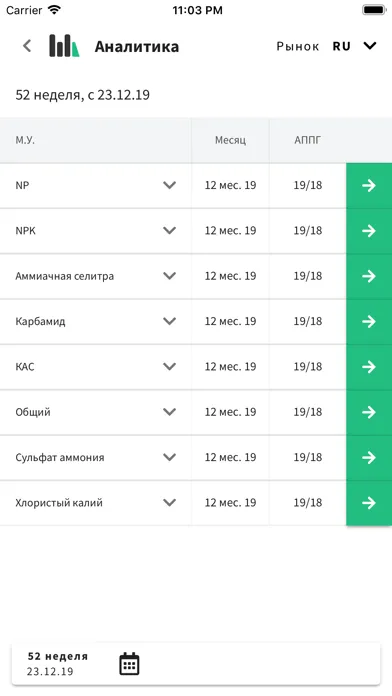Open details arrow for NP row
Screen dimensions: 392x696
click(369, 186)
